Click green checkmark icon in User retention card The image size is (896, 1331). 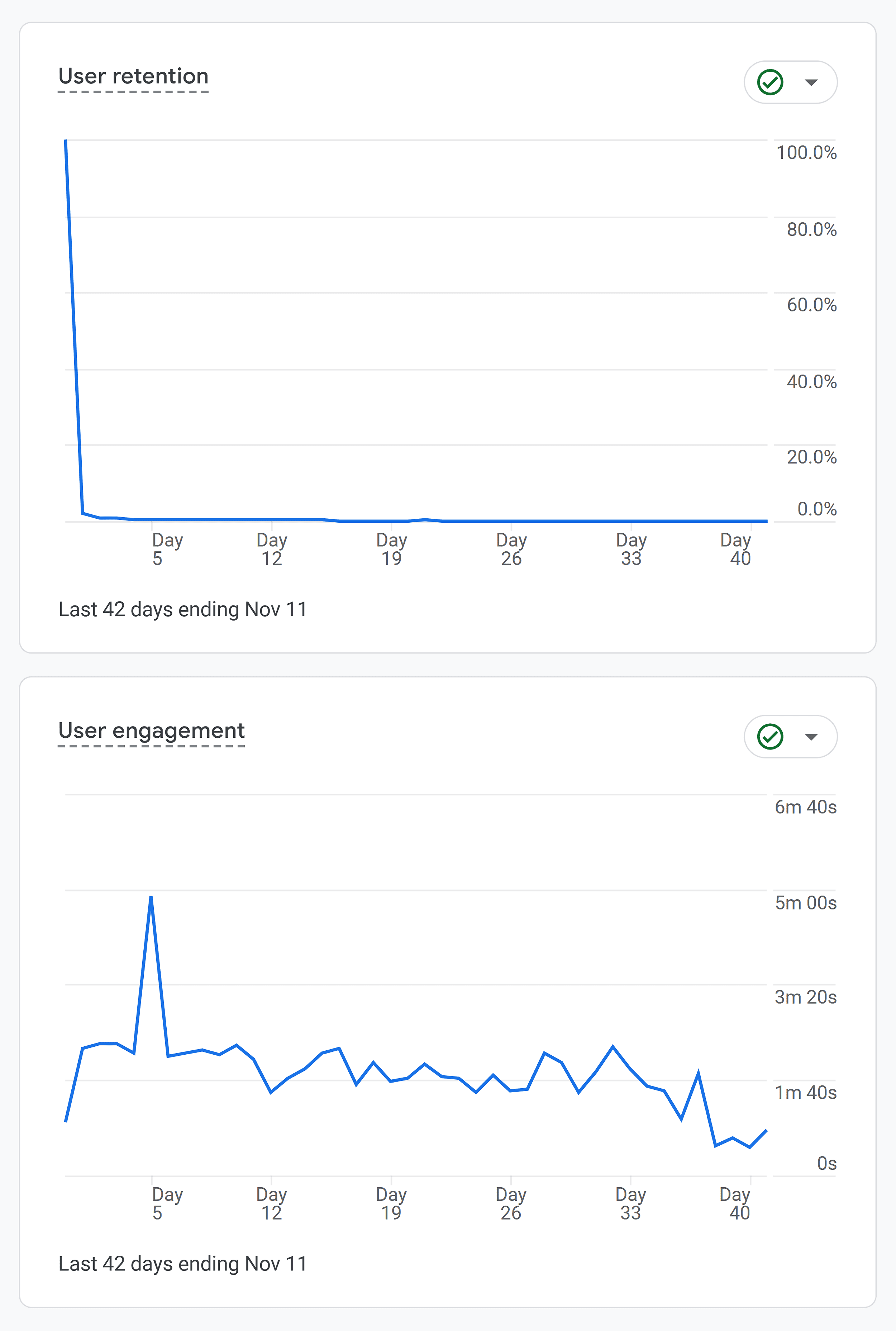click(x=770, y=82)
